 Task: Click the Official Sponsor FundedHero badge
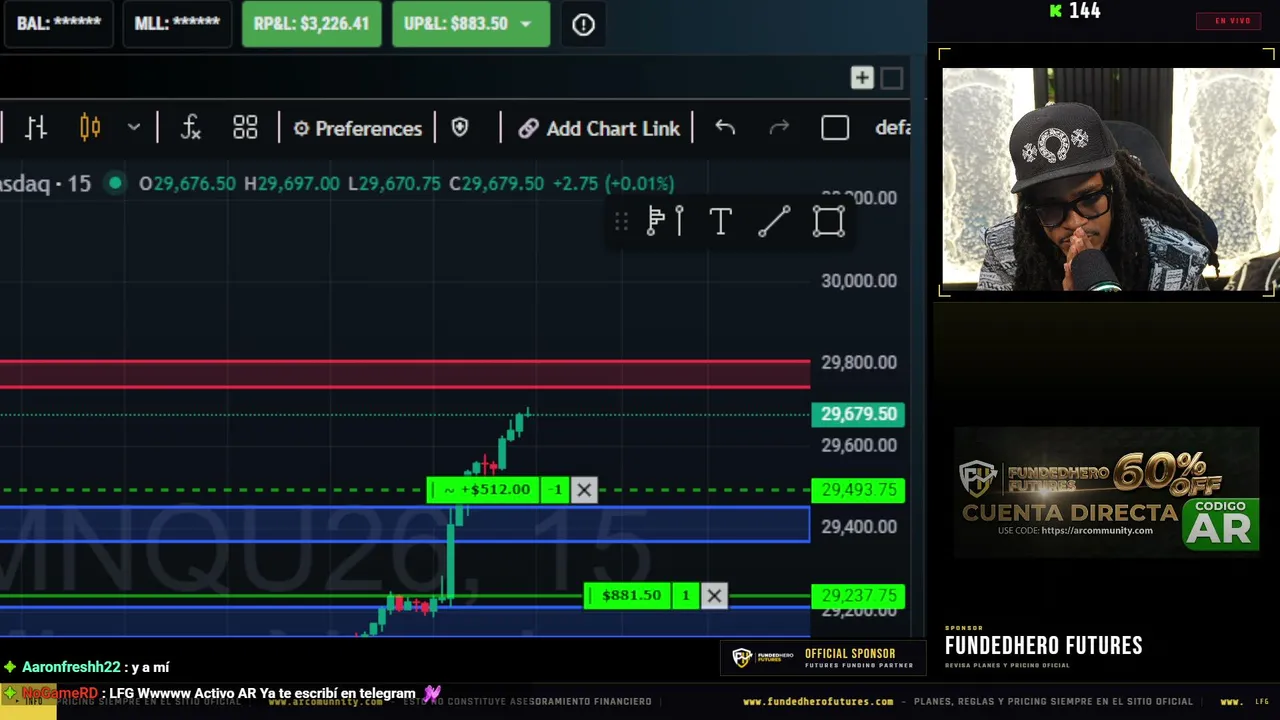click(x=823, y=657)
